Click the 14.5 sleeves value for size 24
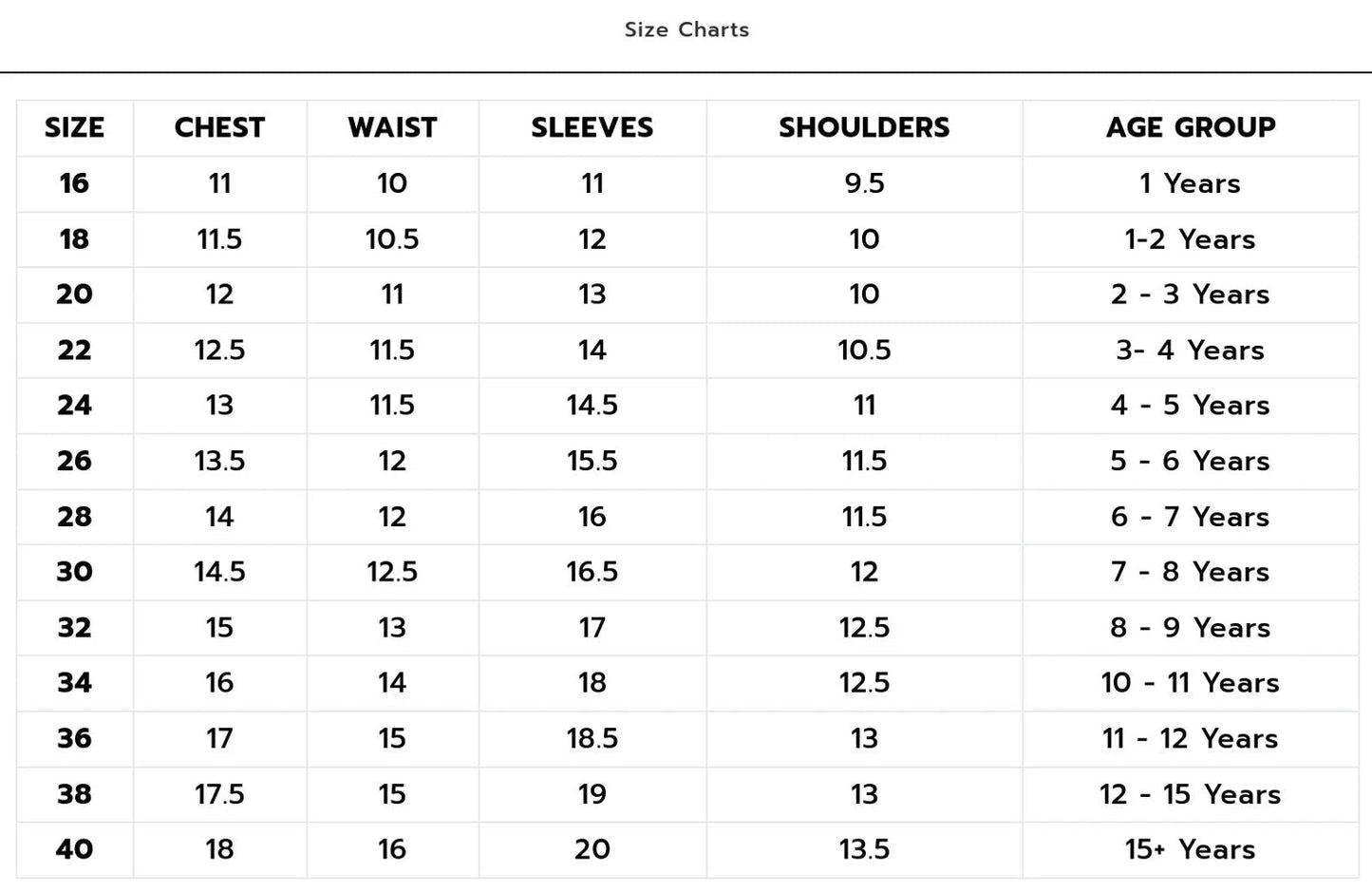 [592, 406]
